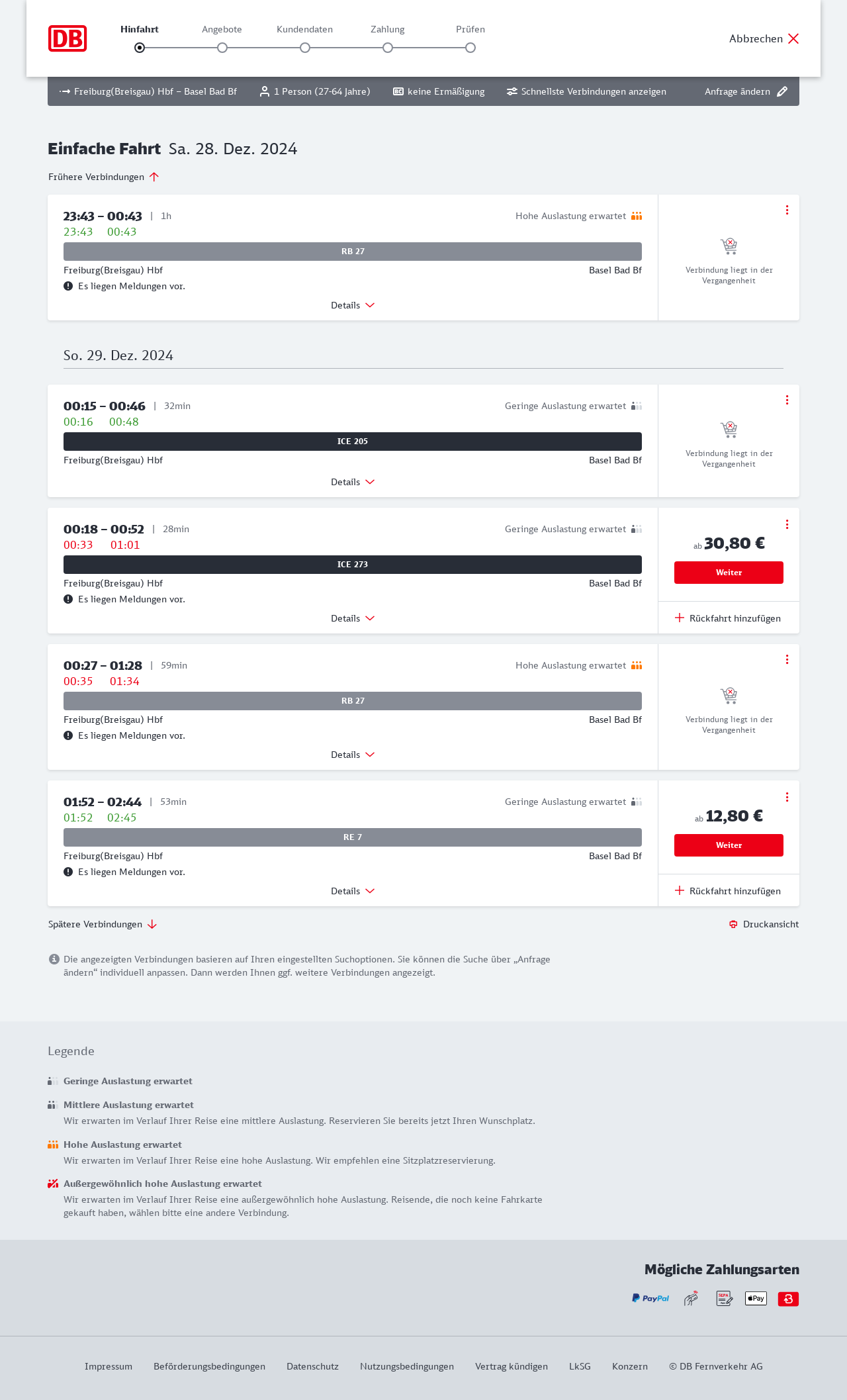Viewport: 847px width, 1400px height.
Task: Select the Zahlung step circle
Action: click(388, 48)
